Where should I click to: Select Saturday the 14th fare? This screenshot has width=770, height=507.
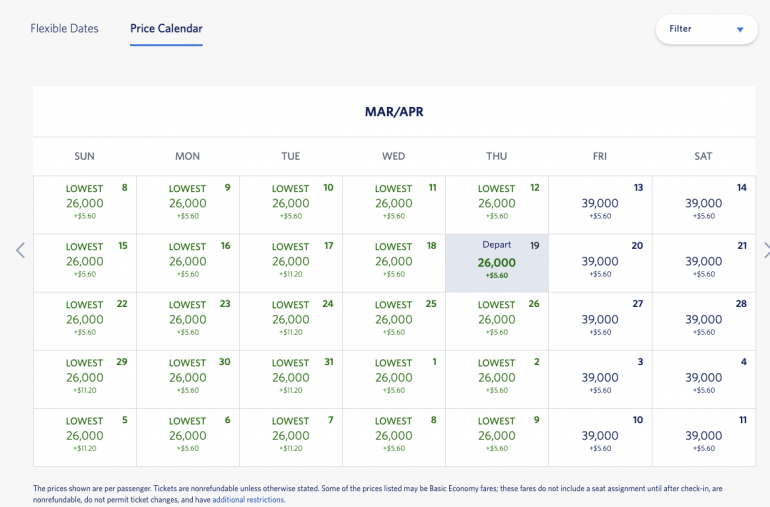click(703, 204)
